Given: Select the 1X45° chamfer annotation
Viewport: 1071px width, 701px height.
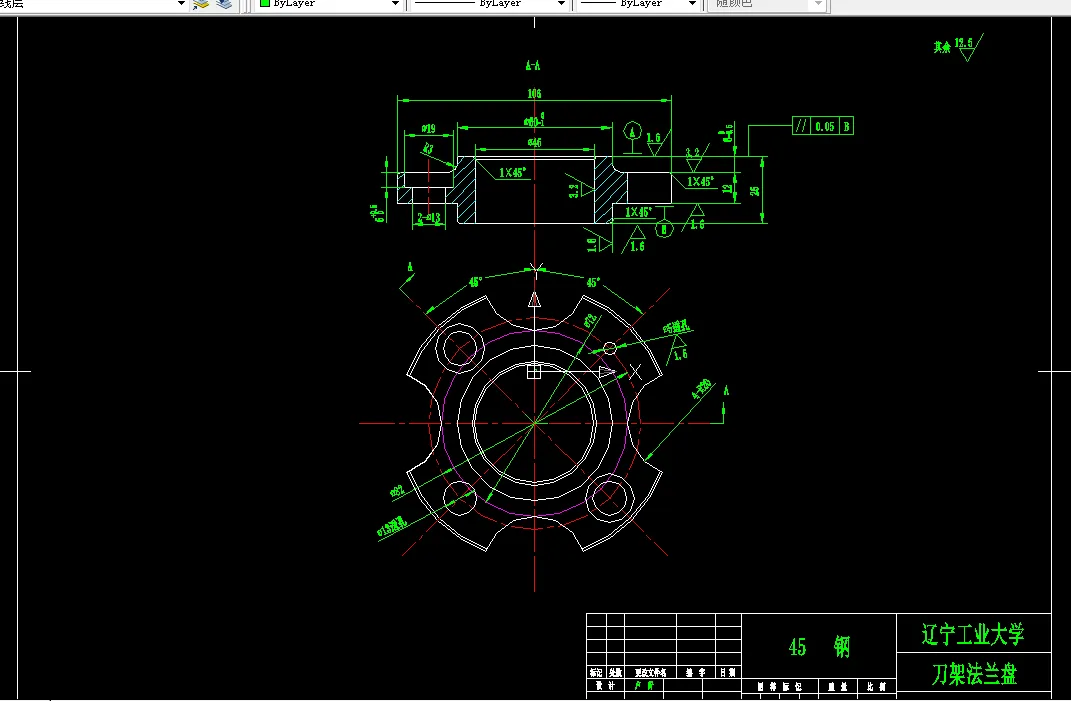Looking at the screenshot, I should click(x=512, y=172).
